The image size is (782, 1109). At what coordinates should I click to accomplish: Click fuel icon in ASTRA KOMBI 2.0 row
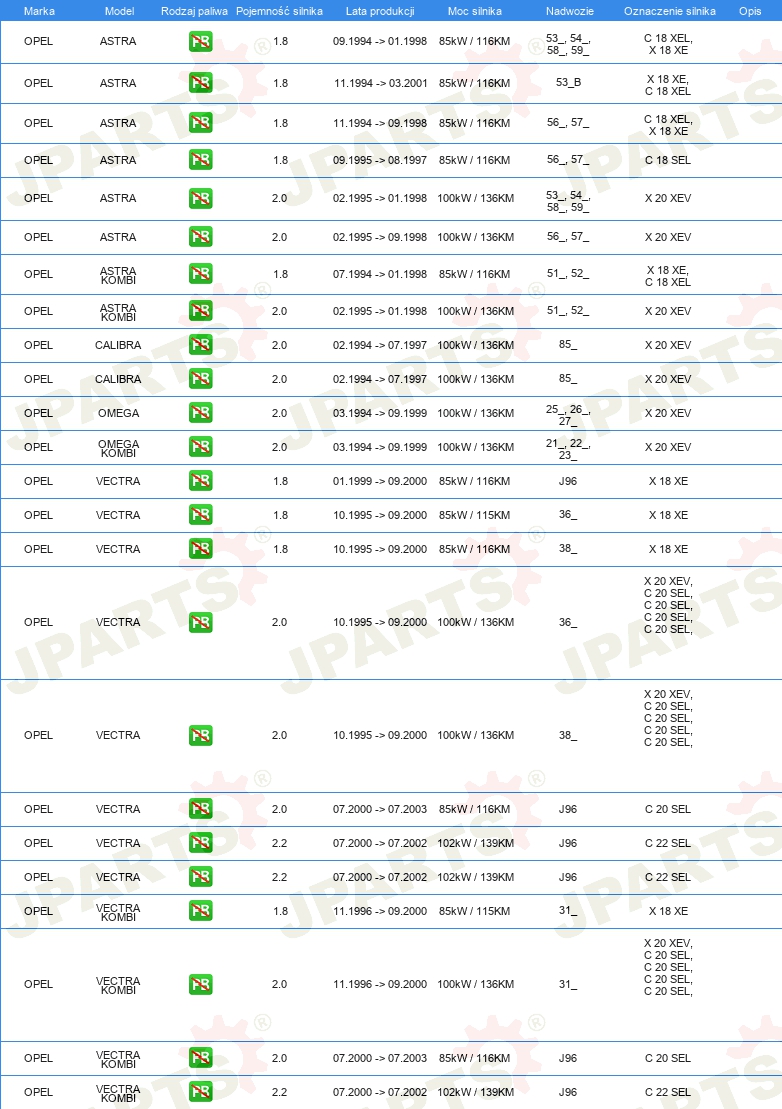coord(201,310)
